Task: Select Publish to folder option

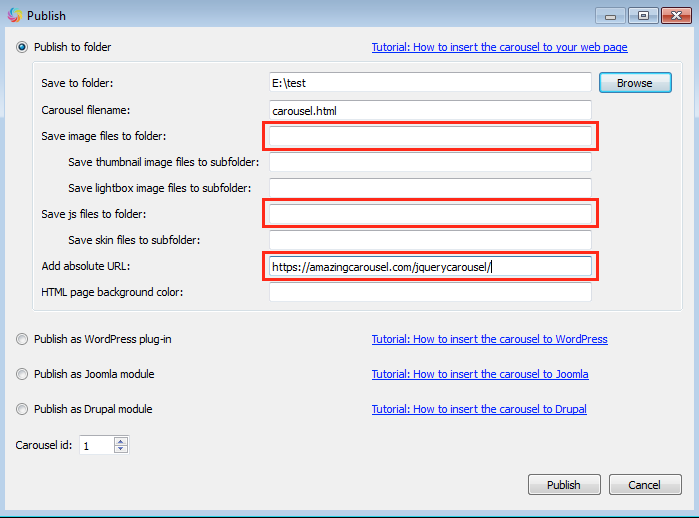Action: pyautogui.click(x=23, y=47)
